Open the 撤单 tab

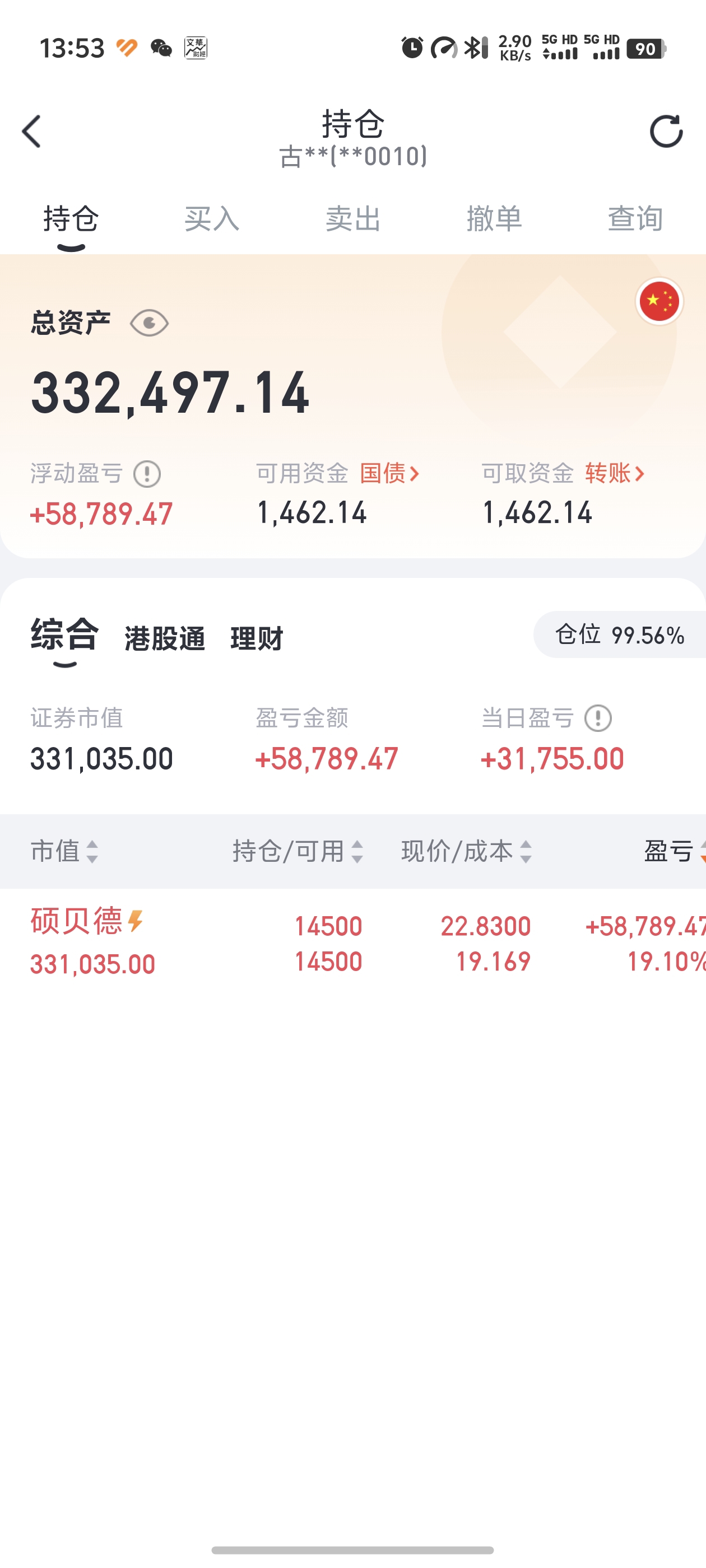pos(495,218)
